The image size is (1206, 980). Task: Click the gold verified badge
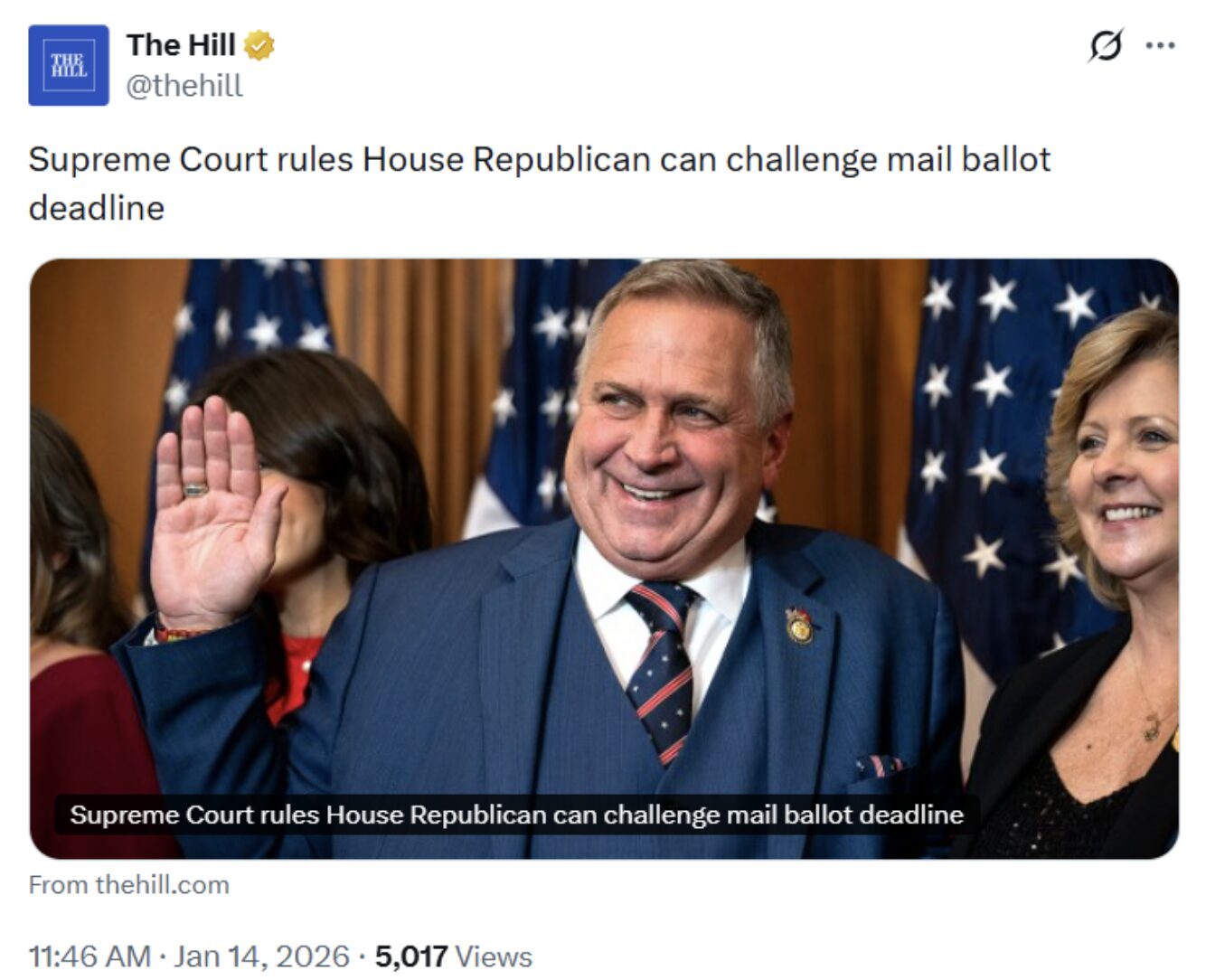(259, 45)
